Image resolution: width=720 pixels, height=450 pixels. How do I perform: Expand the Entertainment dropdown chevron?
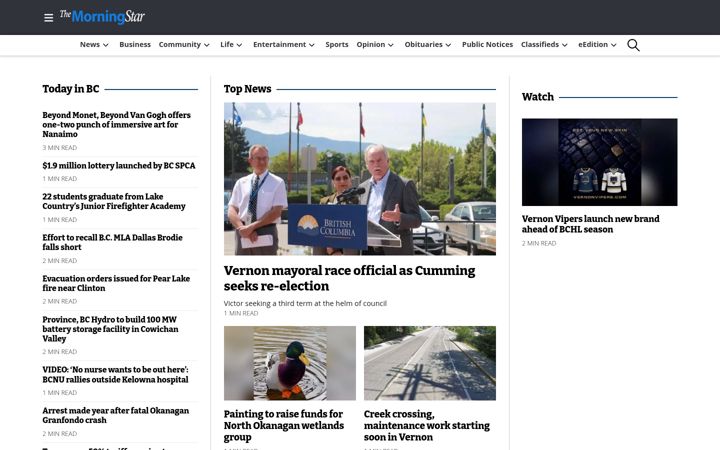[x=312, y=45]
